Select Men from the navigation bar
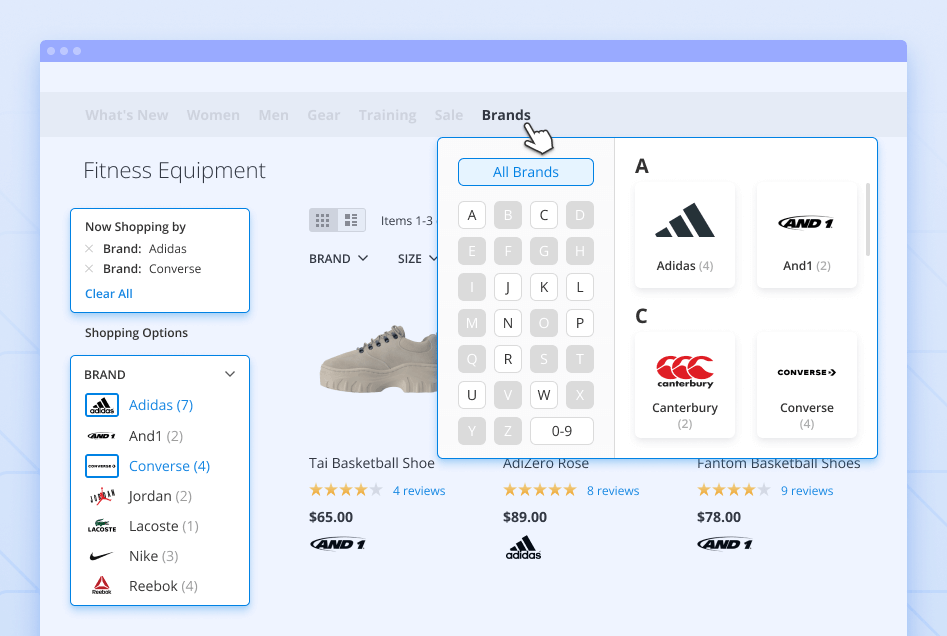Viewport: 947px width, 636px height. [273, 114]
